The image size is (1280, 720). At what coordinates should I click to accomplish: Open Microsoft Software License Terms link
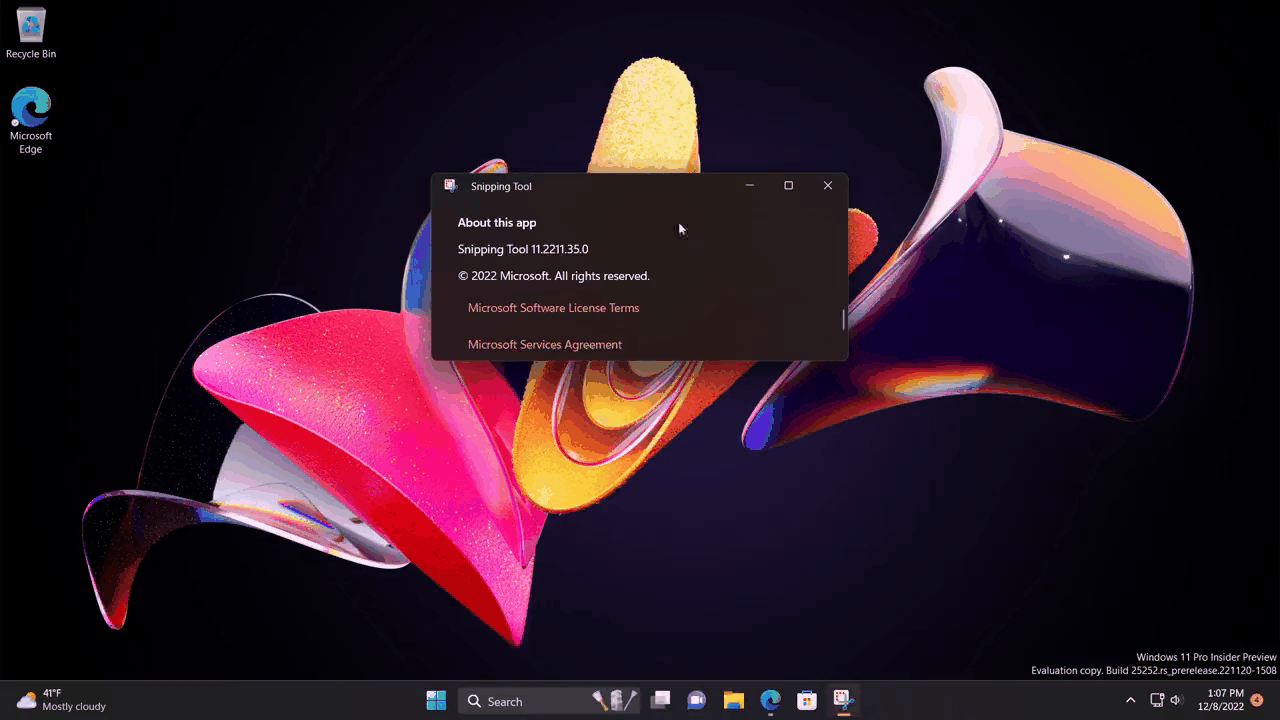point(553,308)
